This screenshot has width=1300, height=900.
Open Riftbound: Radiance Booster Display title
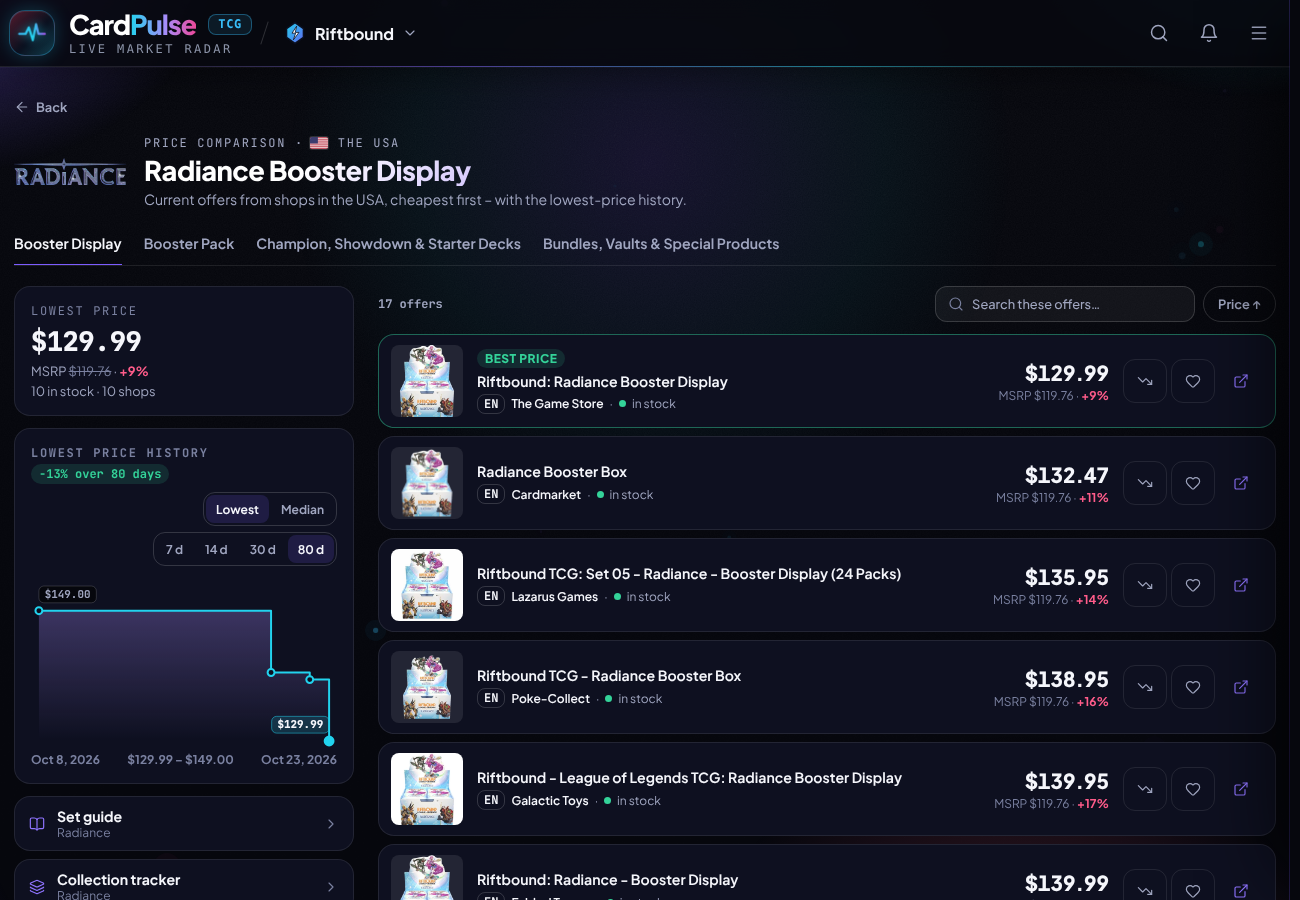602,382
